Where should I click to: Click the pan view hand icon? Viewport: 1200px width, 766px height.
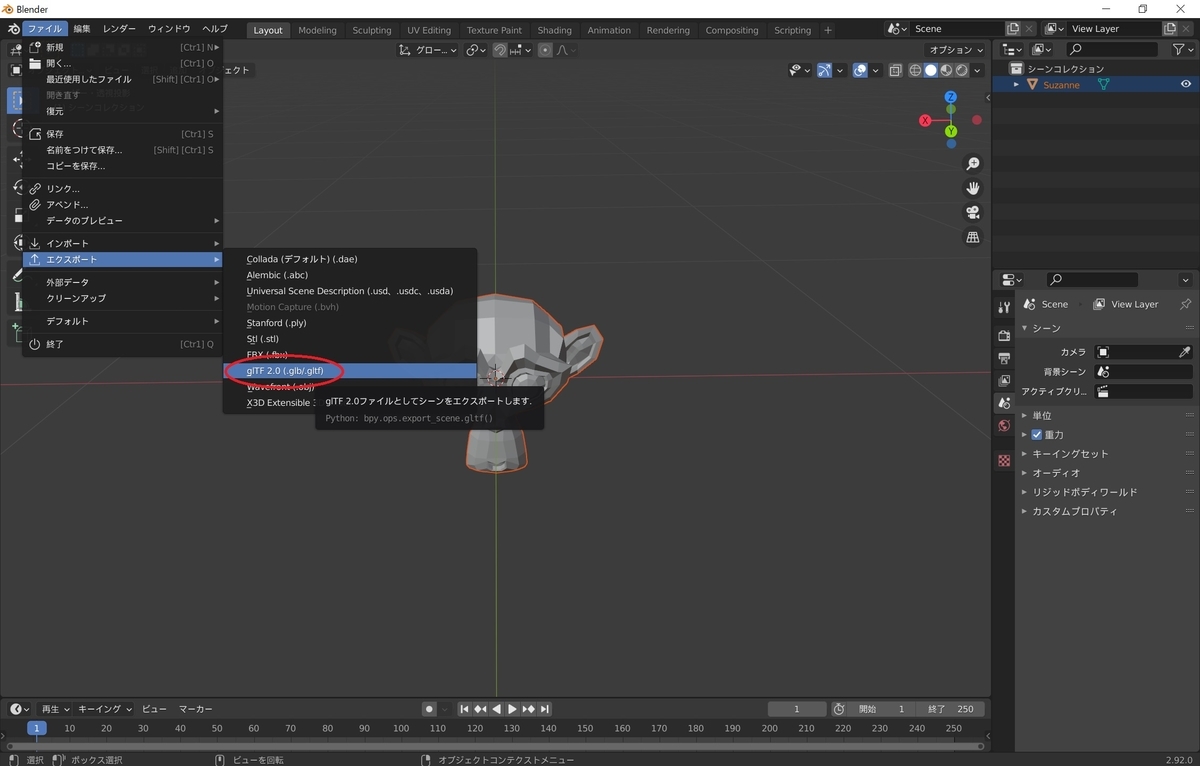972,188
